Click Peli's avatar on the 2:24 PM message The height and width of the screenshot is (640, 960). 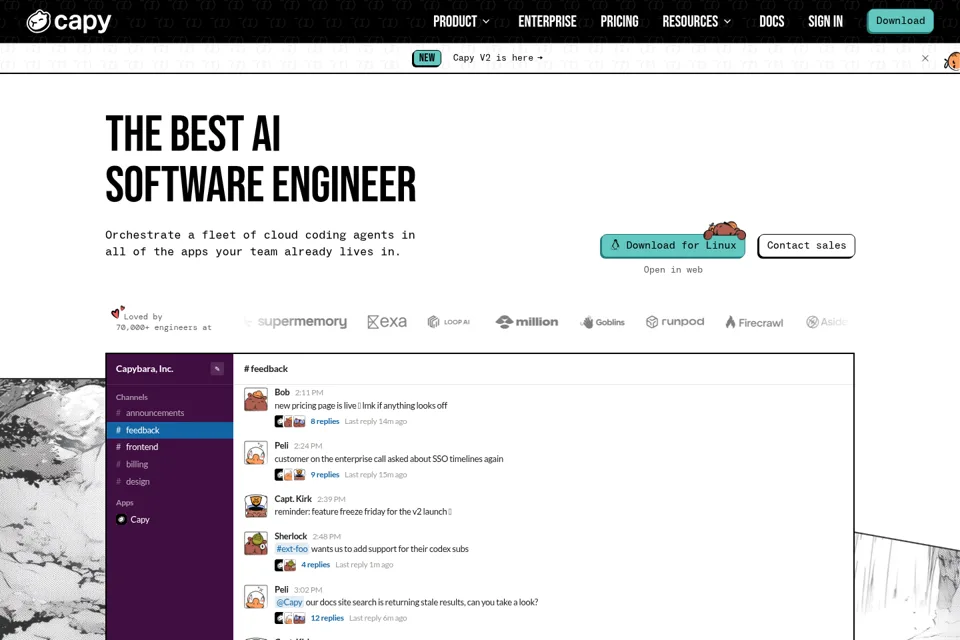click(x=256, y=452)
